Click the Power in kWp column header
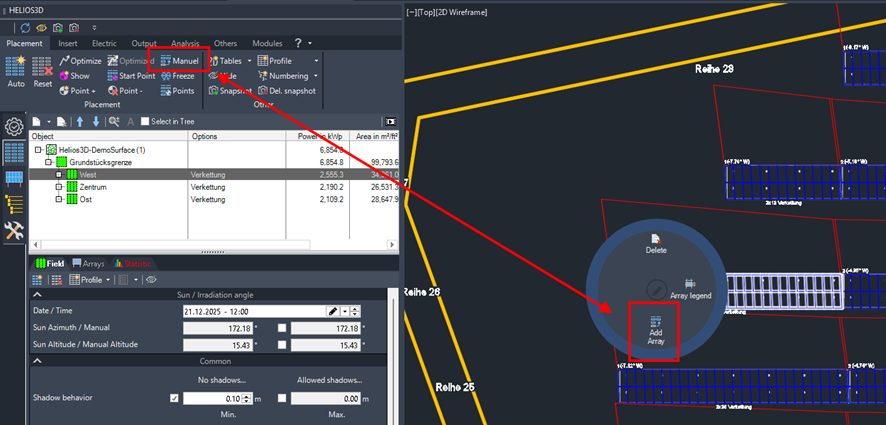 (x=320, y=136)
